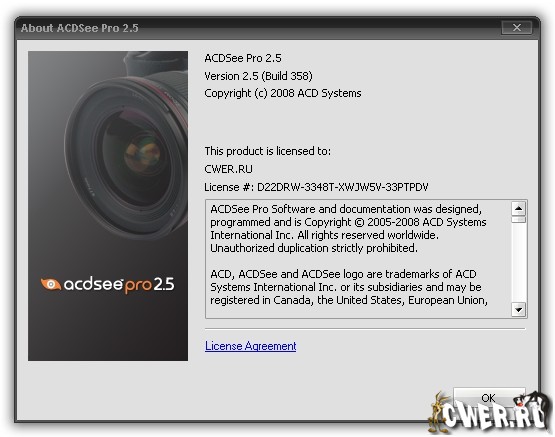Viewport: 555px width, 437px height.
Task: Click the trademarks paragraph in credits box
Action: (349, 287)
